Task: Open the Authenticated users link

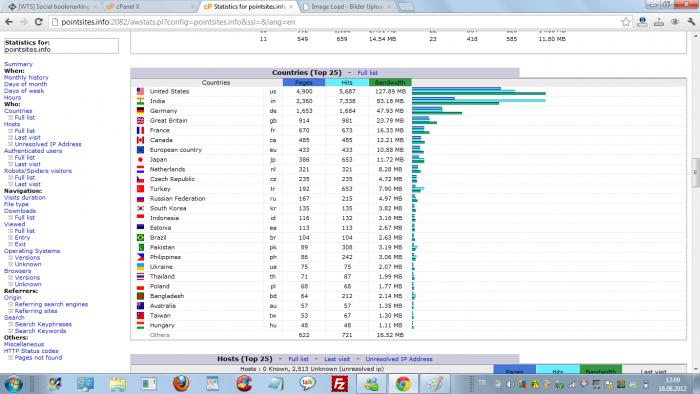Action: [33, 151]
